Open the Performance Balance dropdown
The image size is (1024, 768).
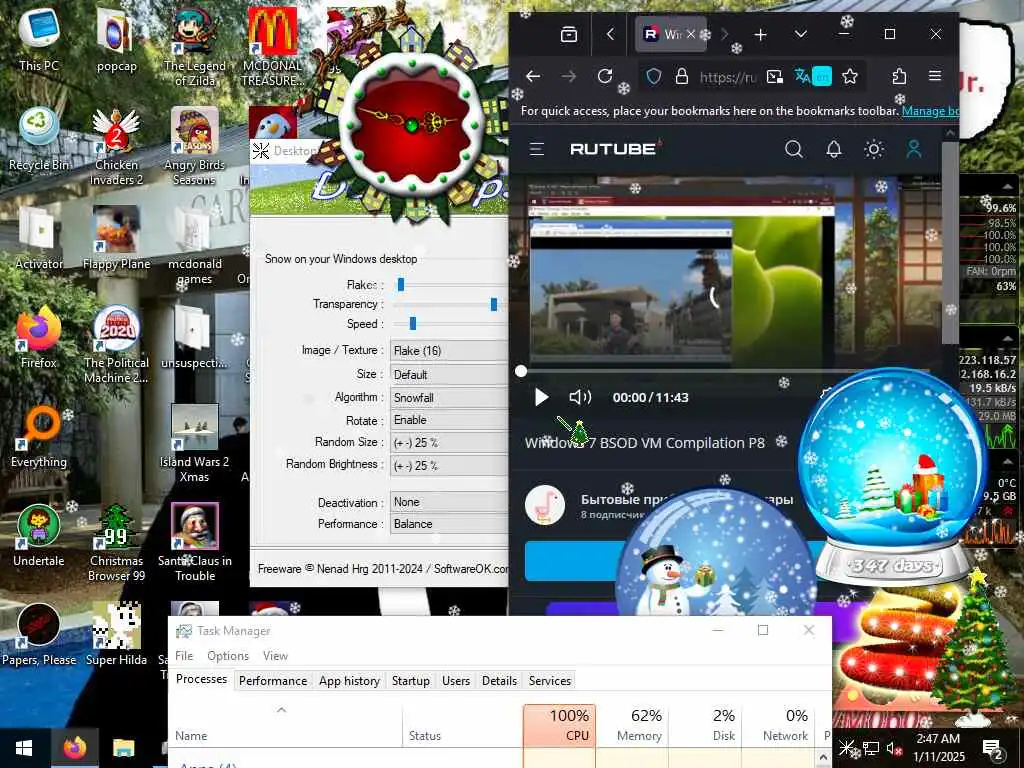coord(449,524)
